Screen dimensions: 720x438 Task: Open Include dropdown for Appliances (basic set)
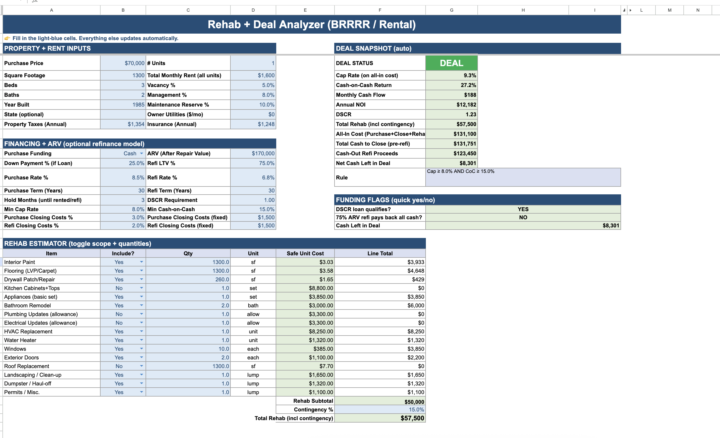(141, 297)
